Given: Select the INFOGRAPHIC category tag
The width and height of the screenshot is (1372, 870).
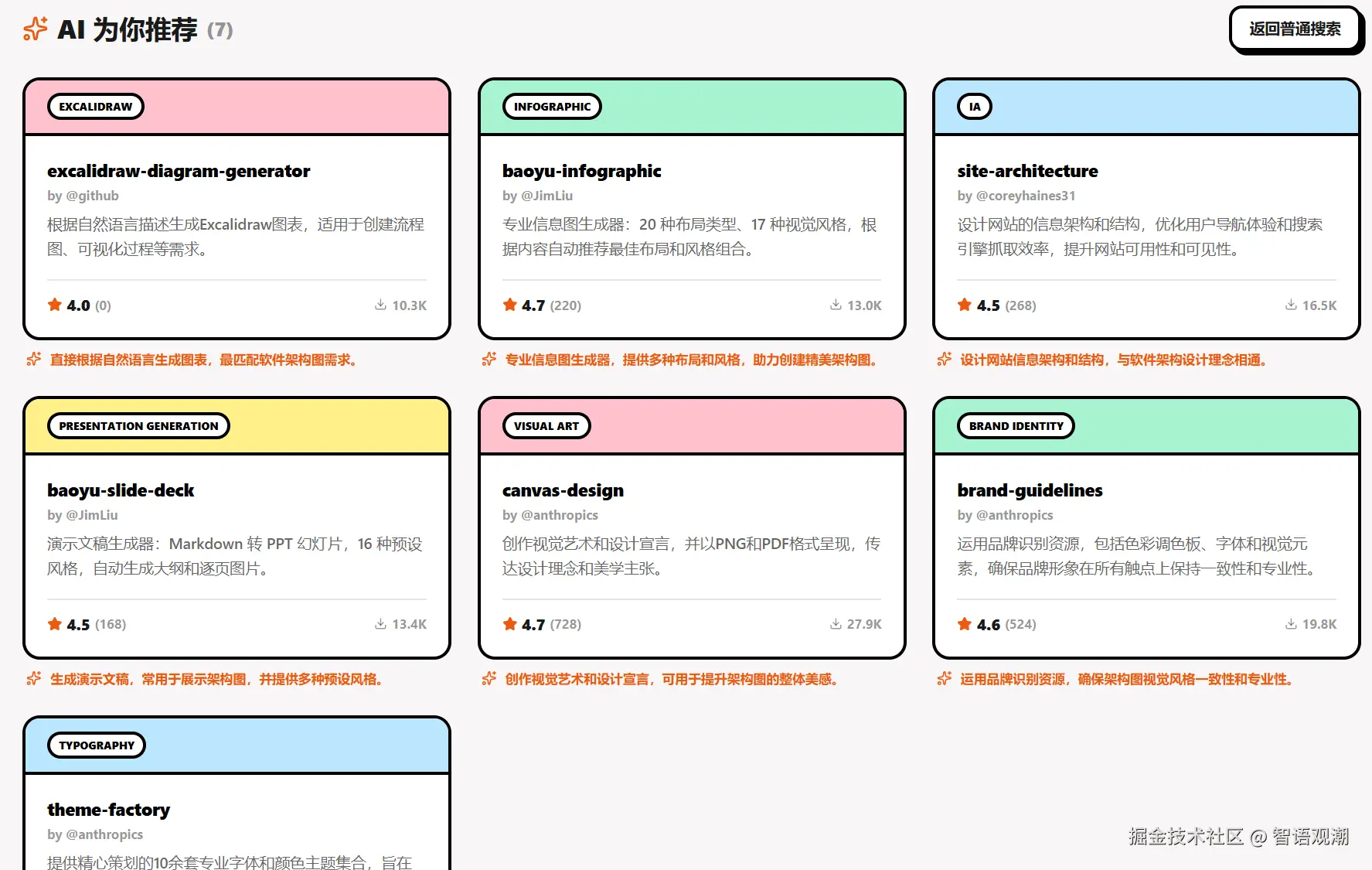Looking at the screenshot, I should [552, 107].
